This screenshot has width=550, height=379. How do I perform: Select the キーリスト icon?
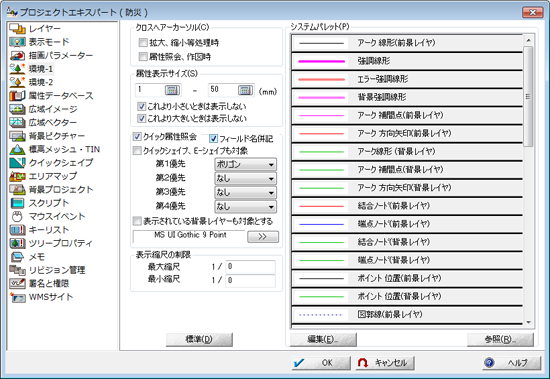click(x=17, y=230)
